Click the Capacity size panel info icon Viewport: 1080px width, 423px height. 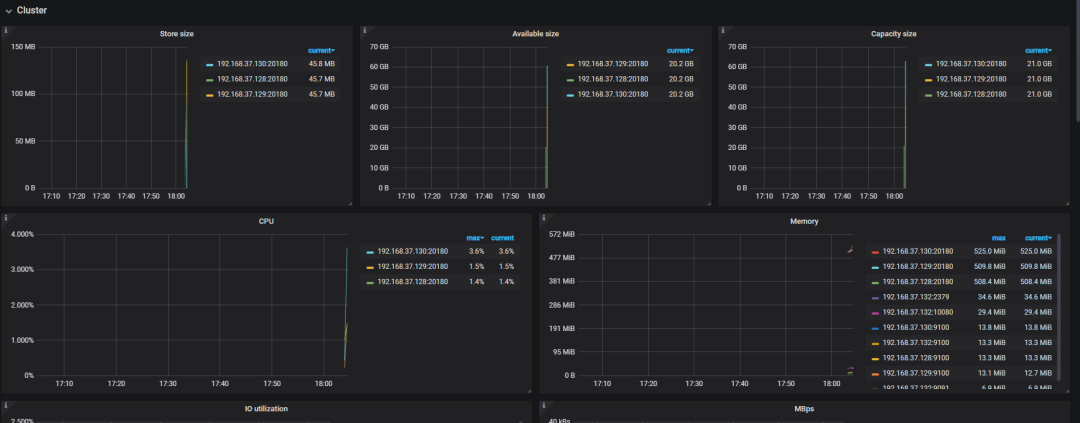(x=723, y=31)
